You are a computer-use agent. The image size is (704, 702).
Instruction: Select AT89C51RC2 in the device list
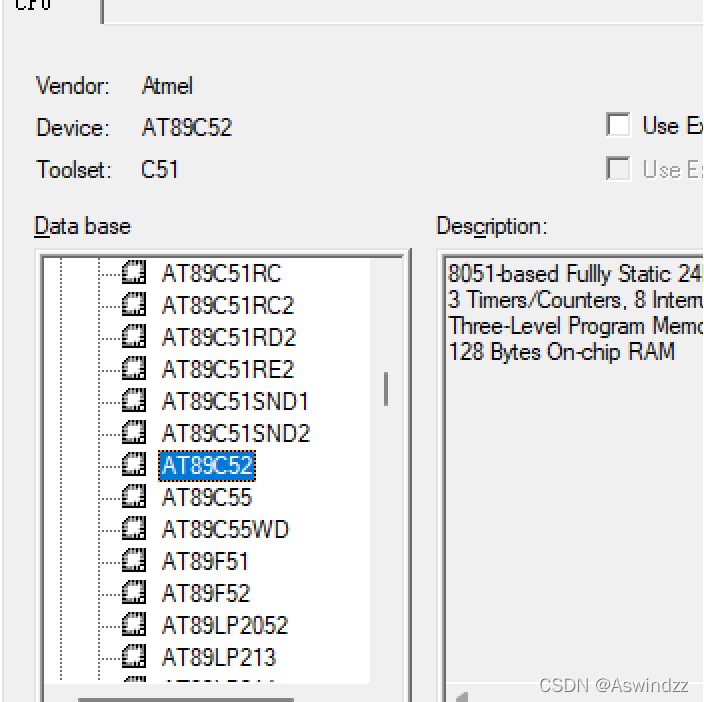[x=228, y=305]
